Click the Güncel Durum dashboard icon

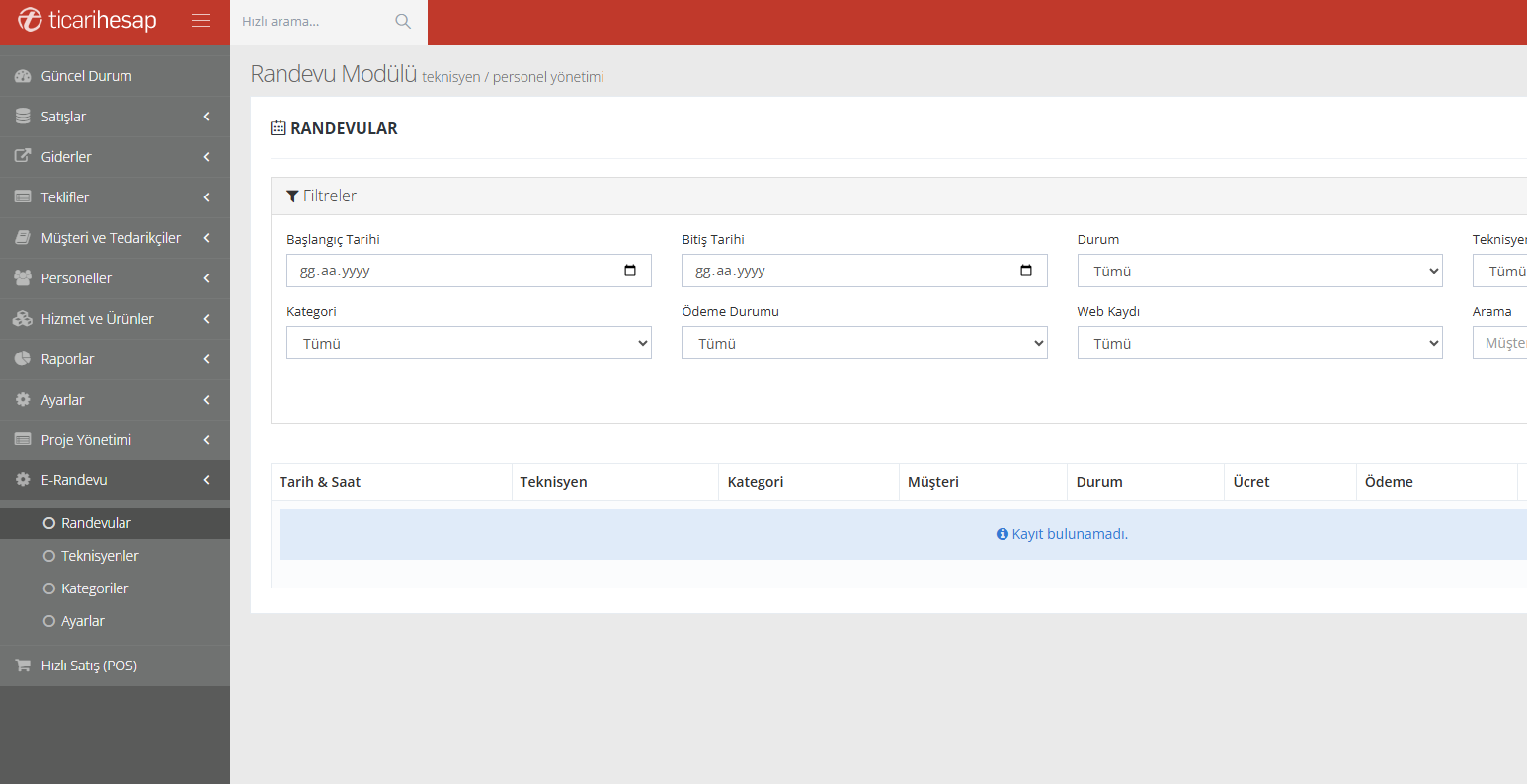23,76
